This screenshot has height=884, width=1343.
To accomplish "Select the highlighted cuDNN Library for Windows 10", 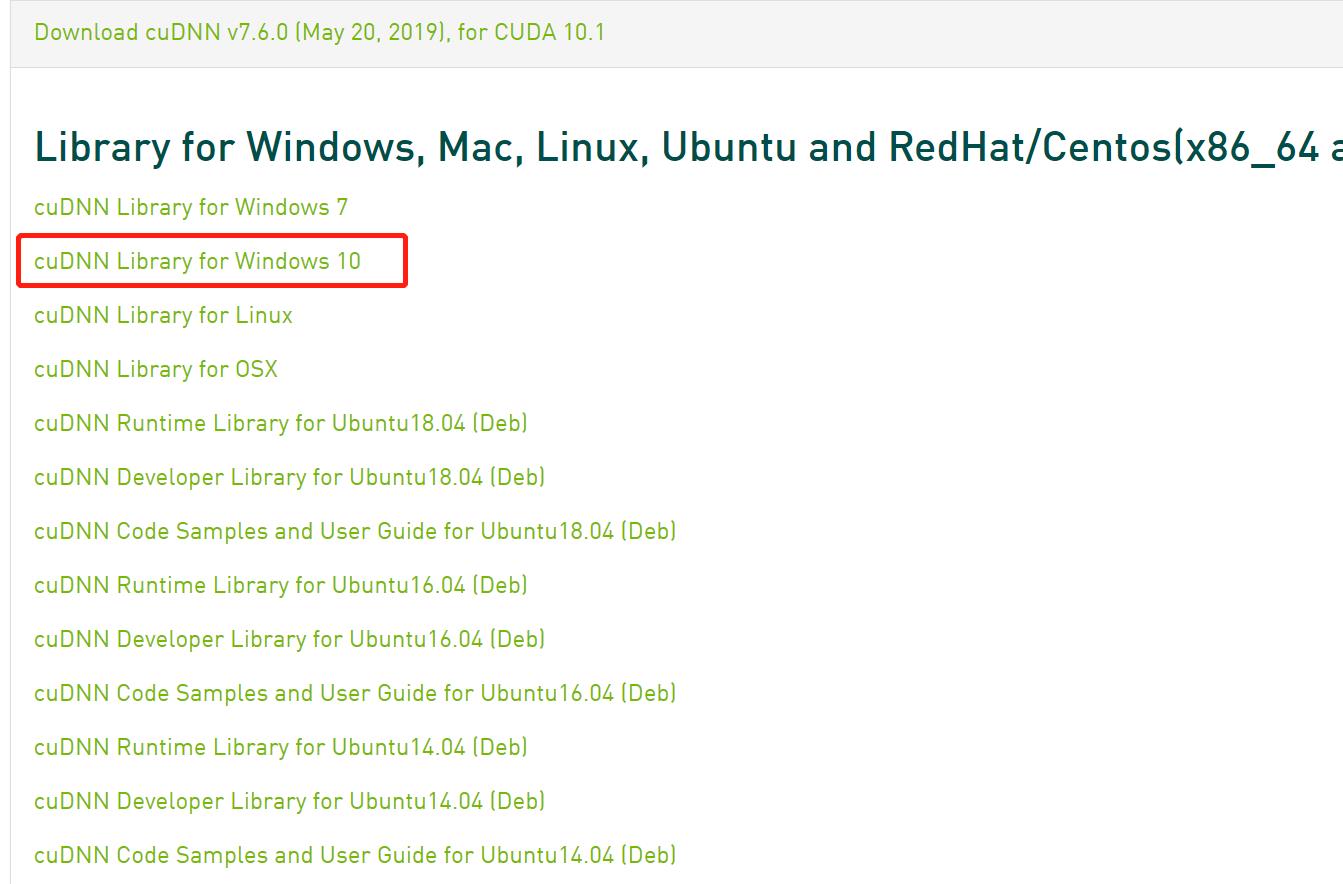I will coord(198,261).
